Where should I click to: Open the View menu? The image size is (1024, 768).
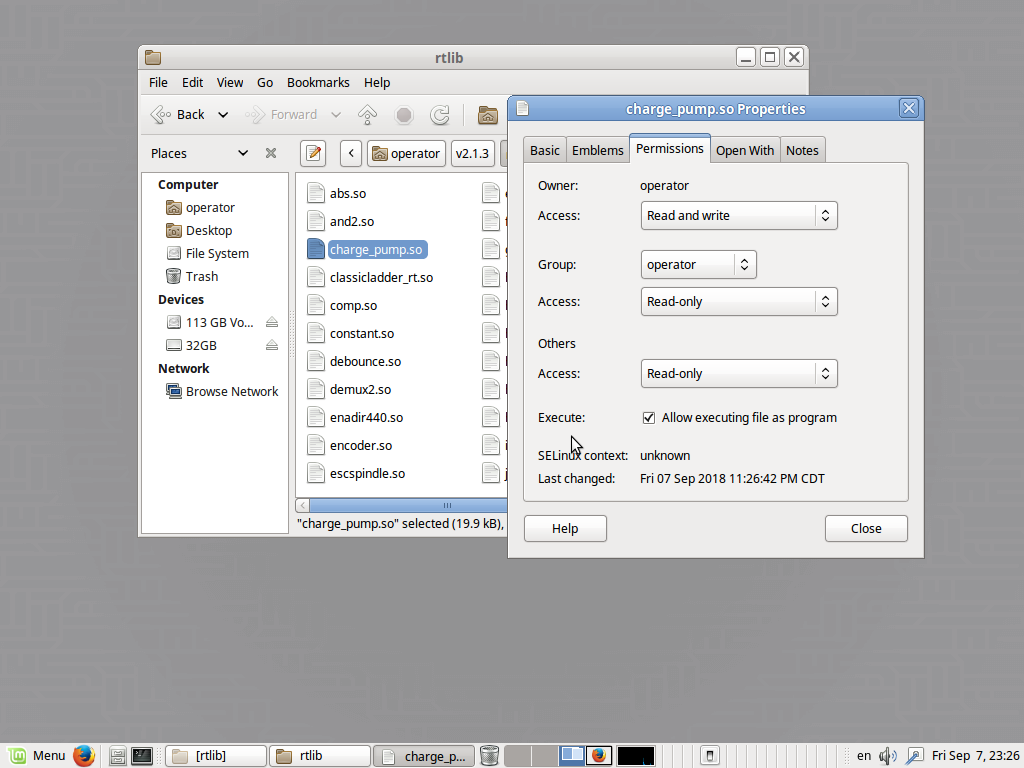tap(230, 82)
